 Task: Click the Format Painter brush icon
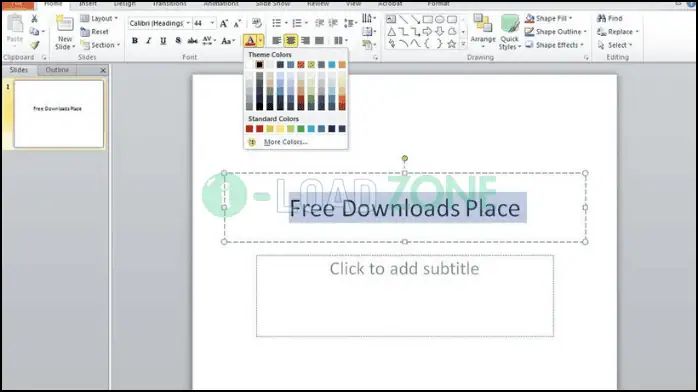(35, 45)
